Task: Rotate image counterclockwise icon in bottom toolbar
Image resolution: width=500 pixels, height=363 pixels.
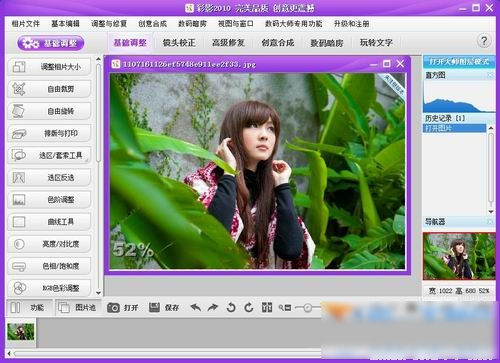Action: coord(231,307)
